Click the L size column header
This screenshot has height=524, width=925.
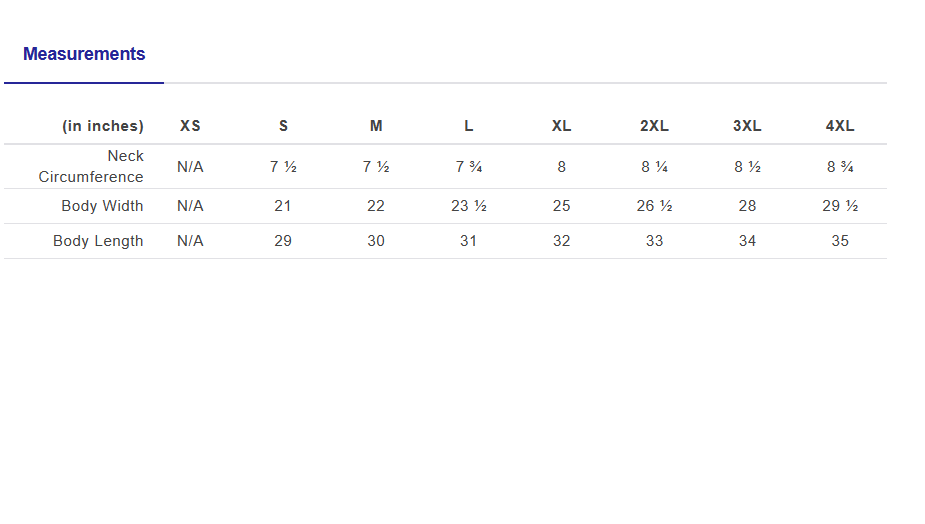coord(468,126)
